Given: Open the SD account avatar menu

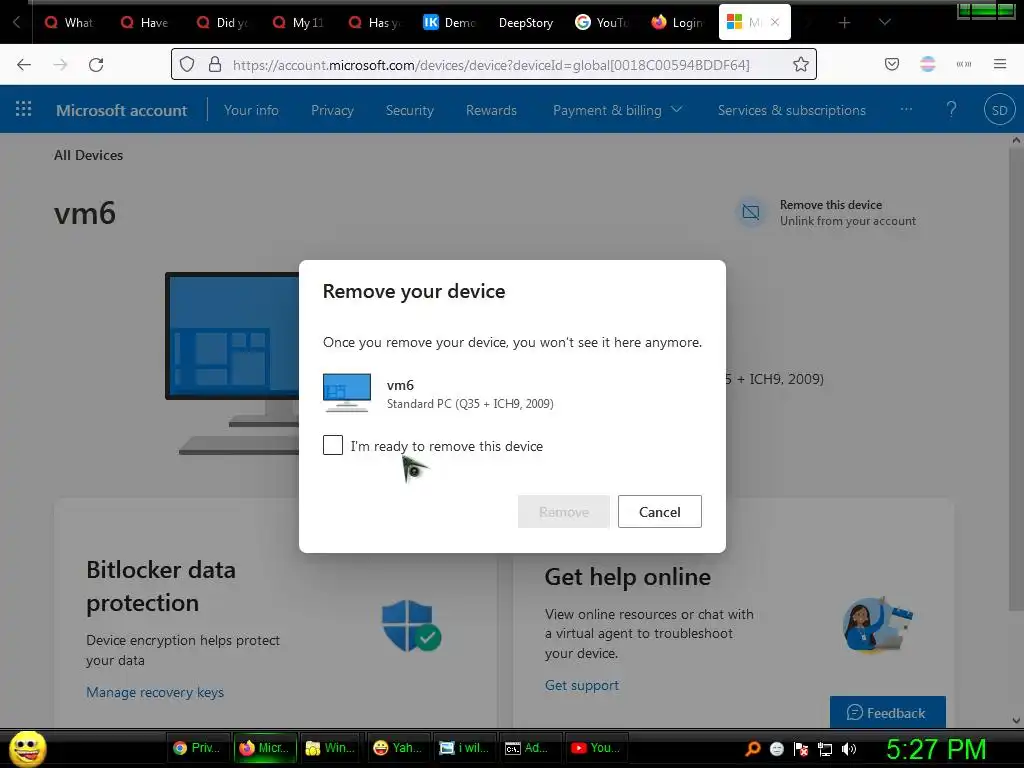Looking at the screenshot, I should 999,110.
